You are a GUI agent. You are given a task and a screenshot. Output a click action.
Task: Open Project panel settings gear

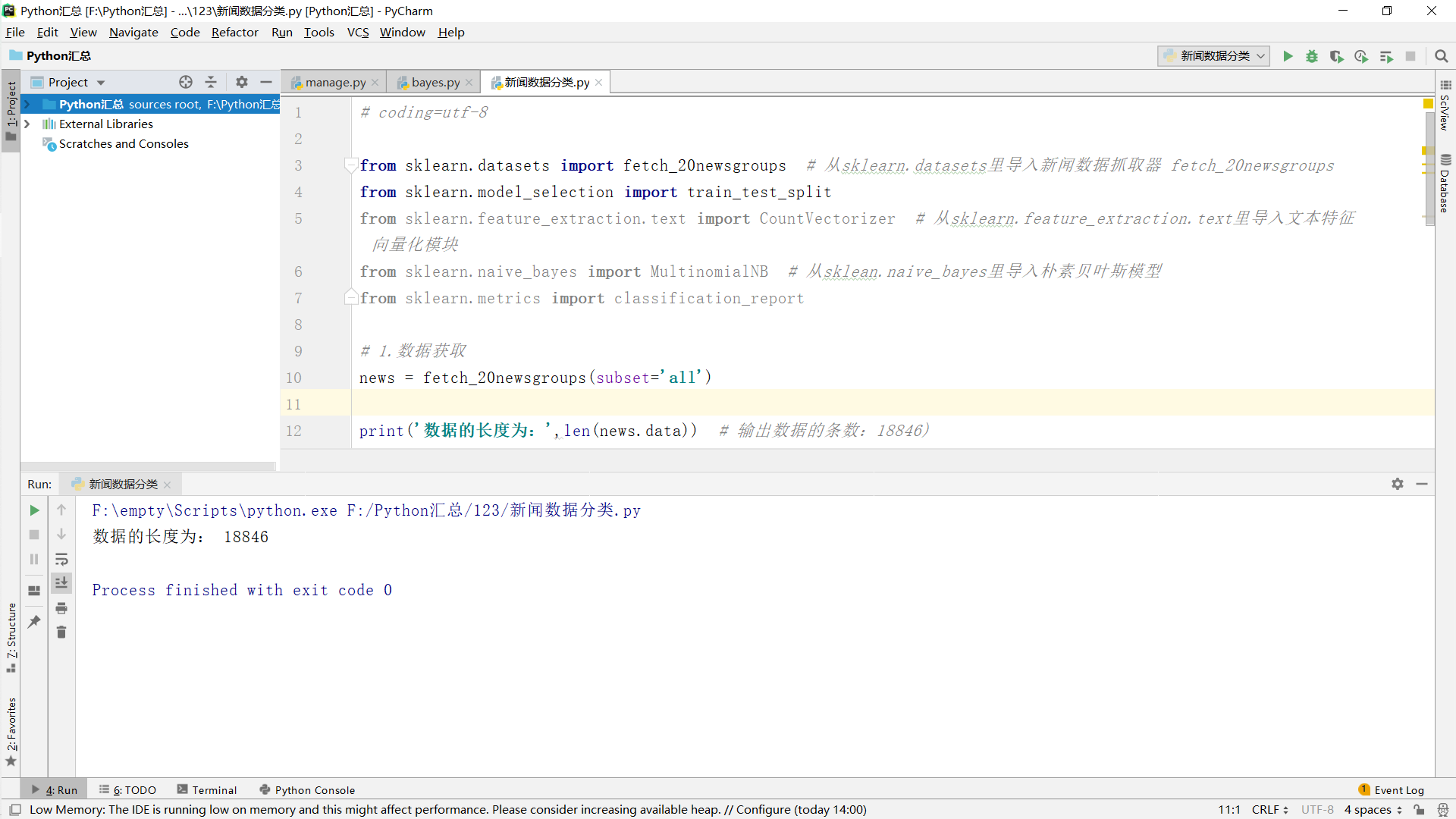pos(241,81)
